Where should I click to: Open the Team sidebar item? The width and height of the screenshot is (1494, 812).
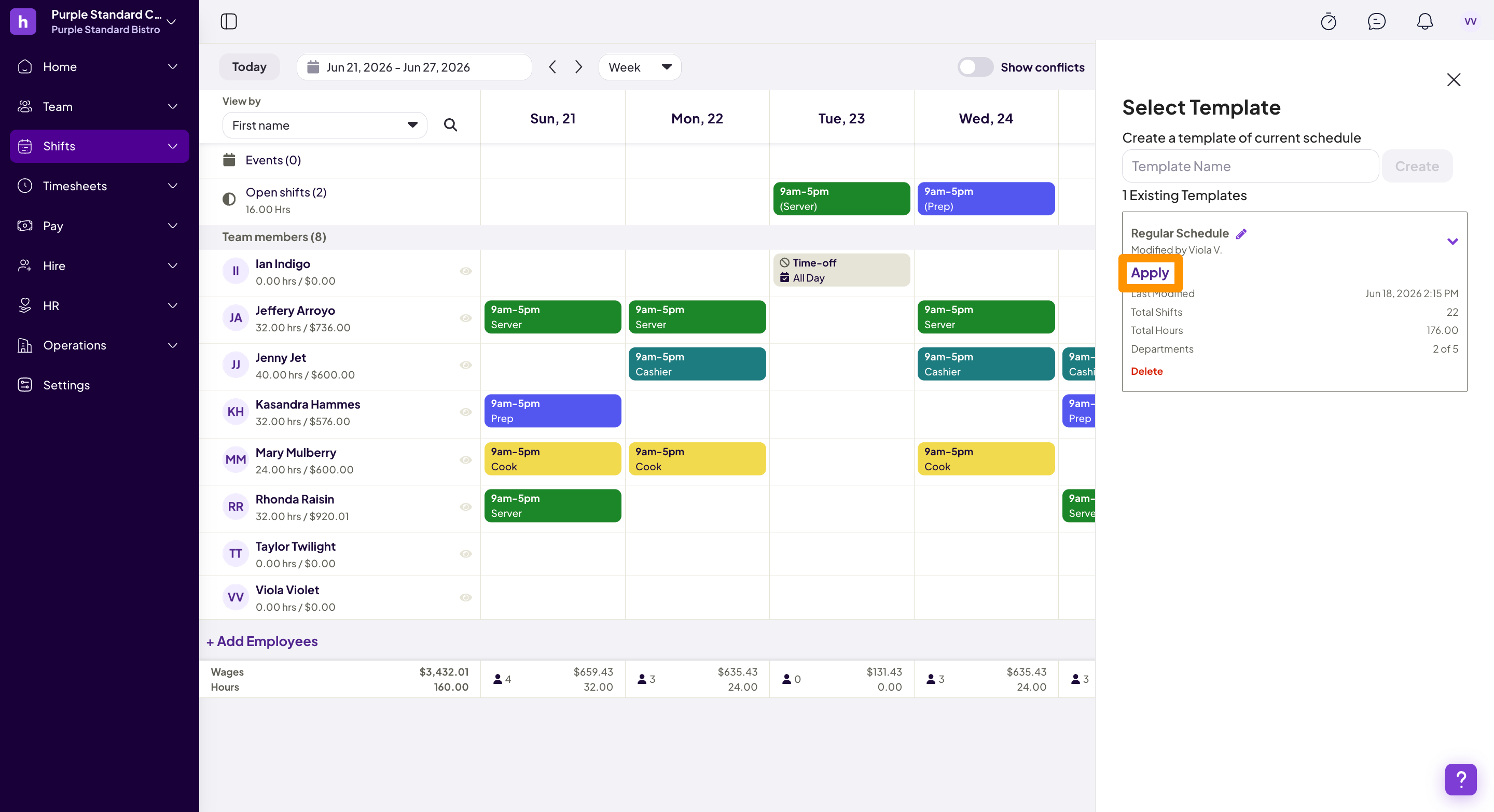(x=99, y=107)
